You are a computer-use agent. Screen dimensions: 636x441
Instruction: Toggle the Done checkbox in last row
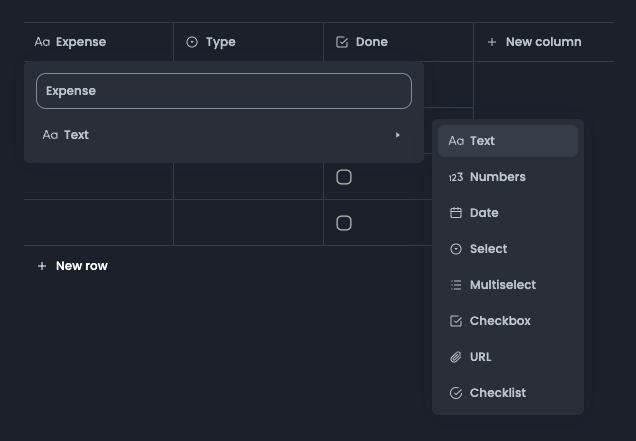tap(344, 223)
